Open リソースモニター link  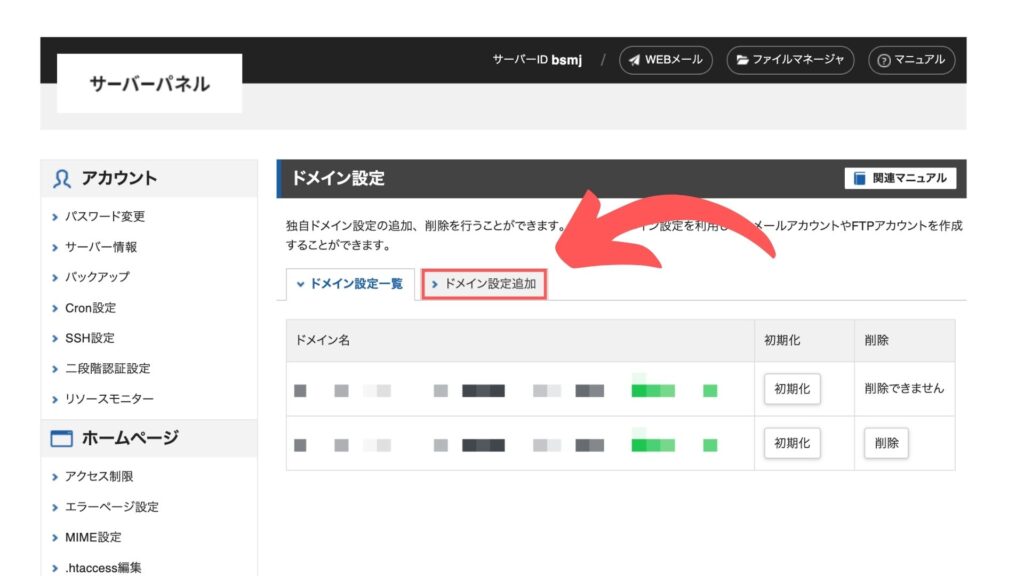pyautogui.click(x=109, y=398)
